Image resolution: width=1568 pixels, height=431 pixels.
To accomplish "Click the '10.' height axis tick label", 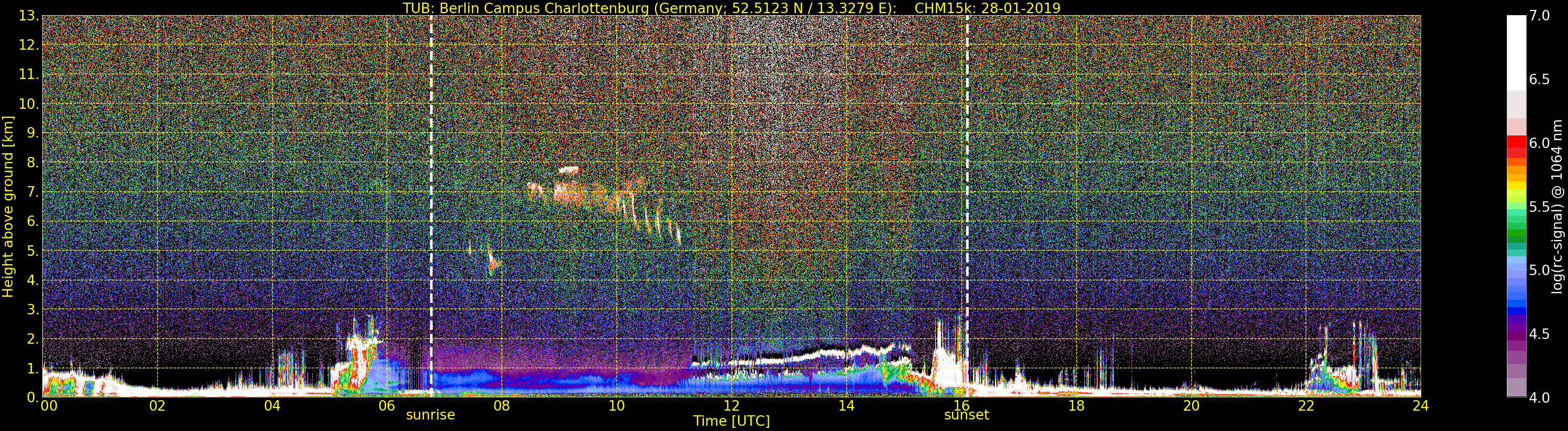I will pyautogui.click(x=29, y=104).
